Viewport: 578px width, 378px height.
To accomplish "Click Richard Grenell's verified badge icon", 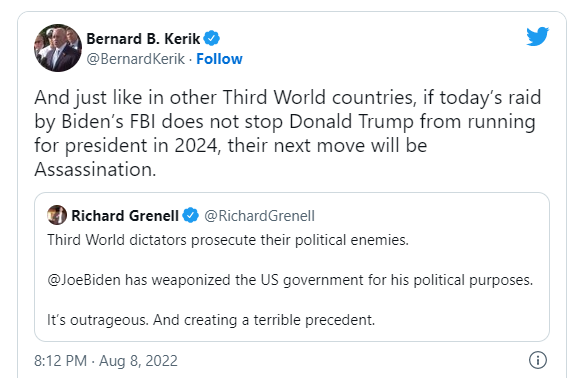I will 191,215.
